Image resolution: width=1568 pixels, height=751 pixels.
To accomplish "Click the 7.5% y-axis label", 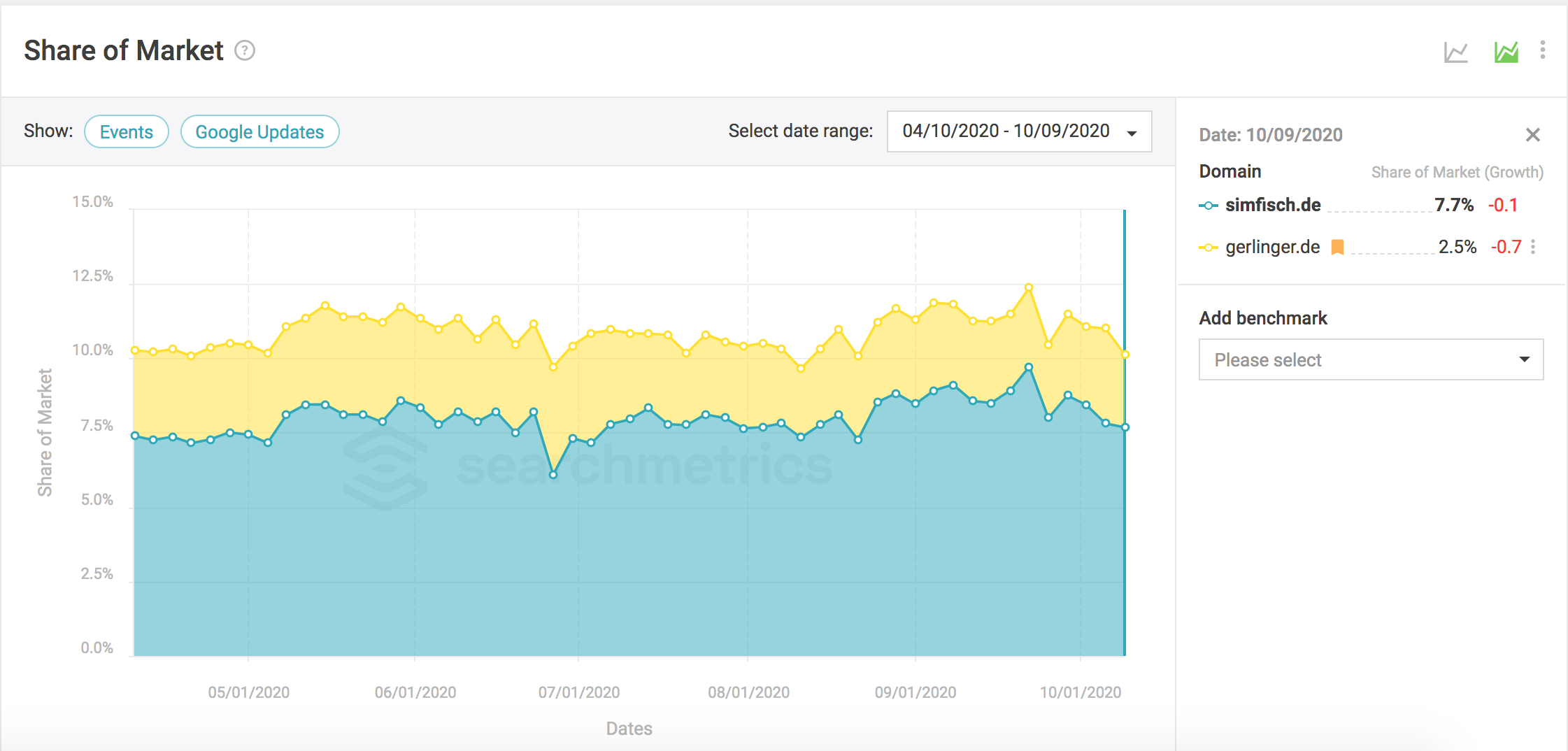I will pos(97,426).
